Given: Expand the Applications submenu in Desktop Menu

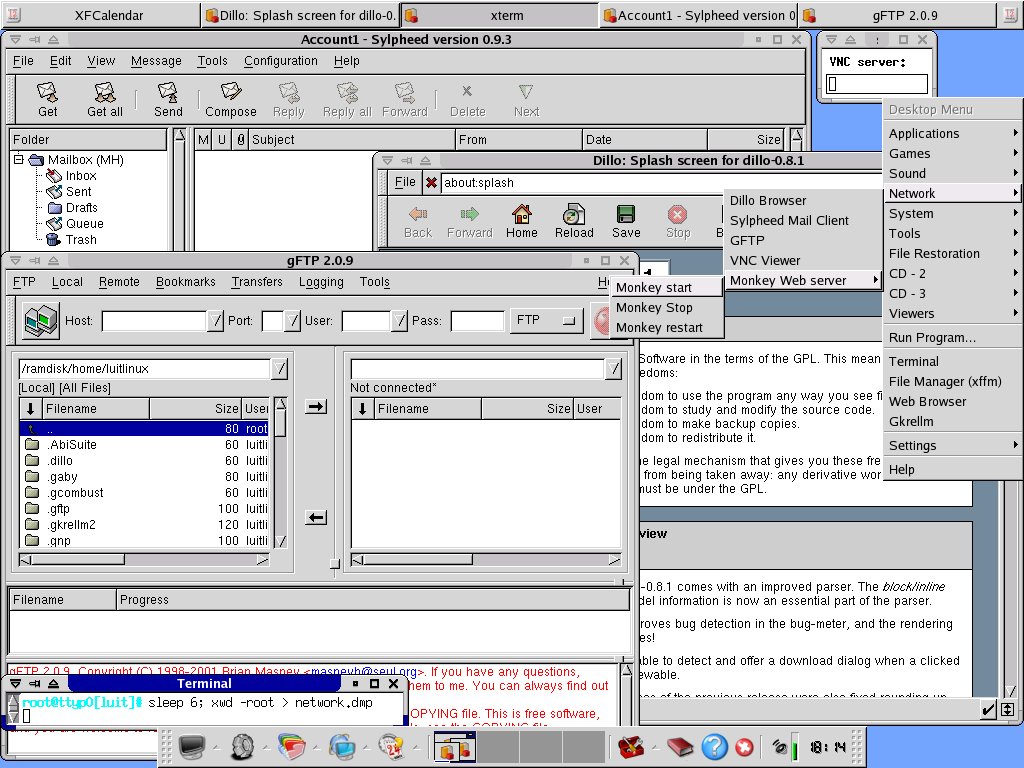Looking at the screenshot, I should coord(953,133).
